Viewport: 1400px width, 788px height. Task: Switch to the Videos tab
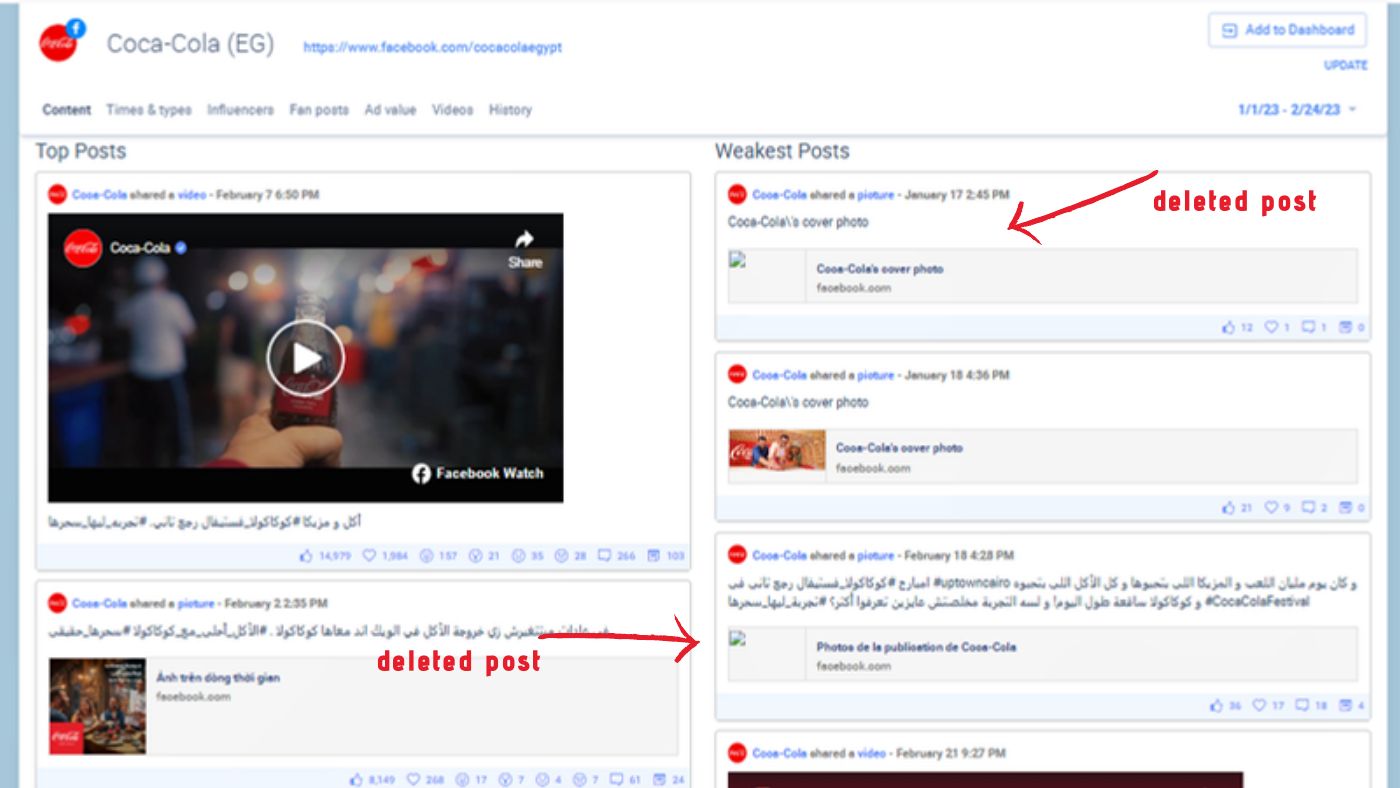coord(452,110)
